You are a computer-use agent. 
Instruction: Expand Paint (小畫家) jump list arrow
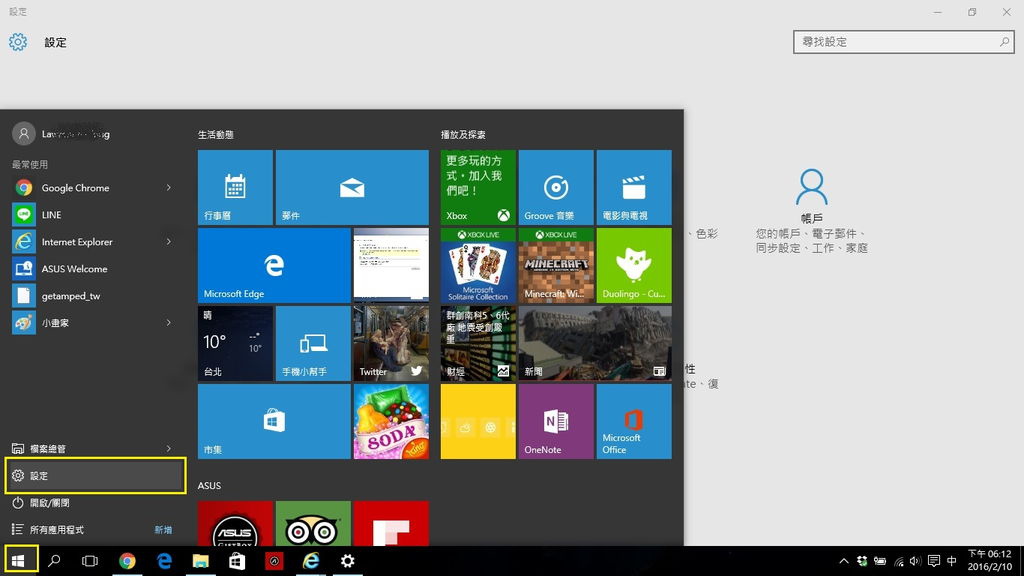pos(168,323)
